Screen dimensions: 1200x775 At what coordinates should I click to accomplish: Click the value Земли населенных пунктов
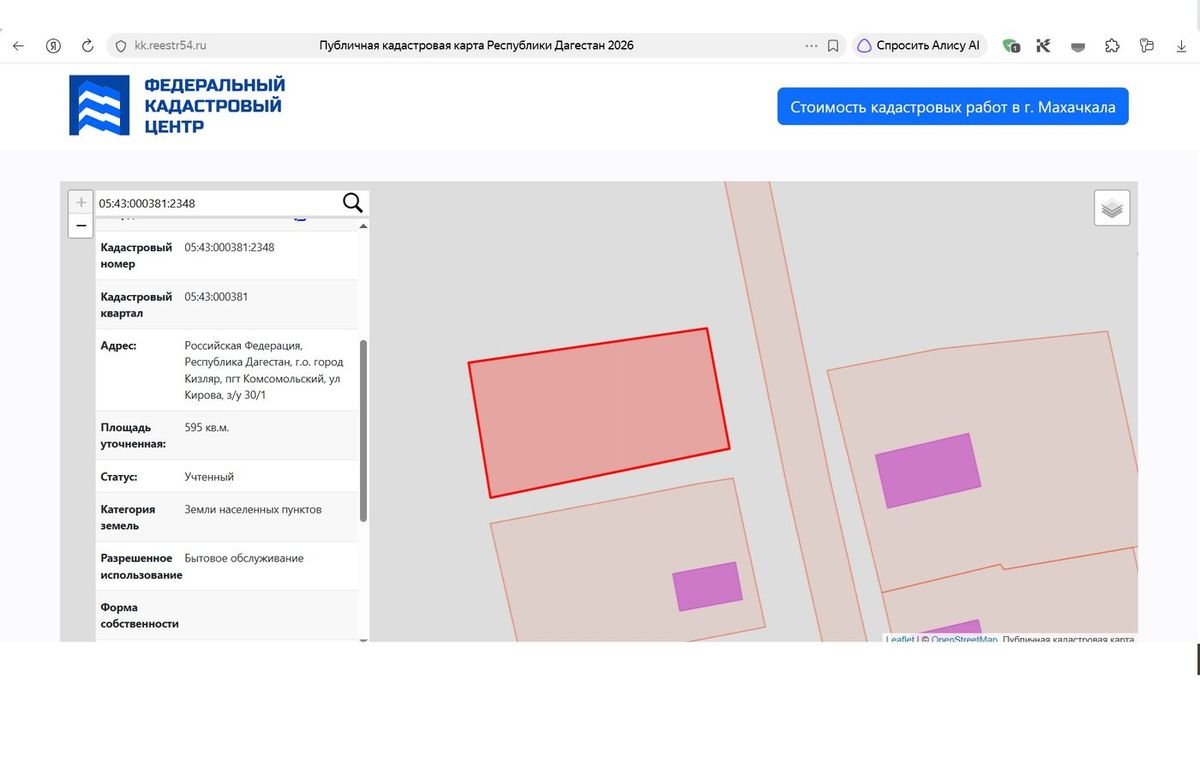pyautogui.click(x=253, y=509)
